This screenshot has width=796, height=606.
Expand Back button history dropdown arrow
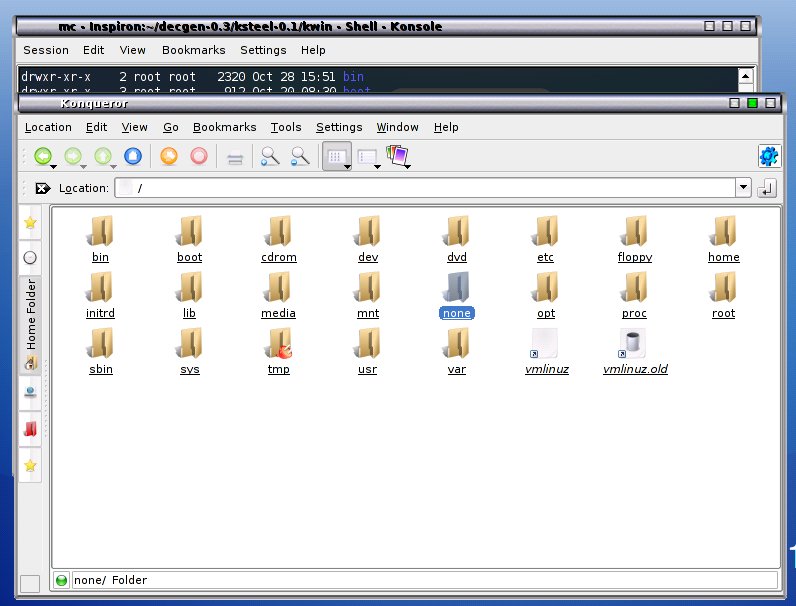[53, 166]
